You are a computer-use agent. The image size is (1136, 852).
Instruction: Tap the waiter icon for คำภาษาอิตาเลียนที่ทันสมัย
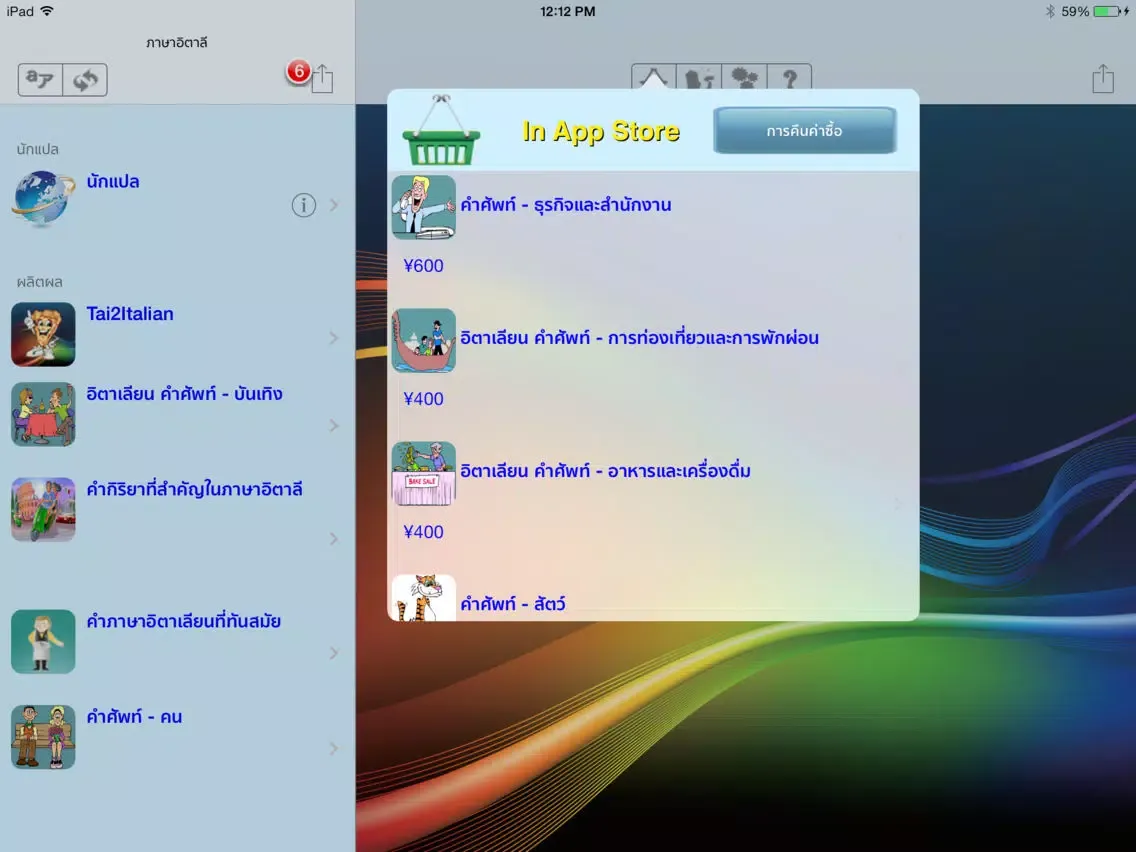point(43,642)
